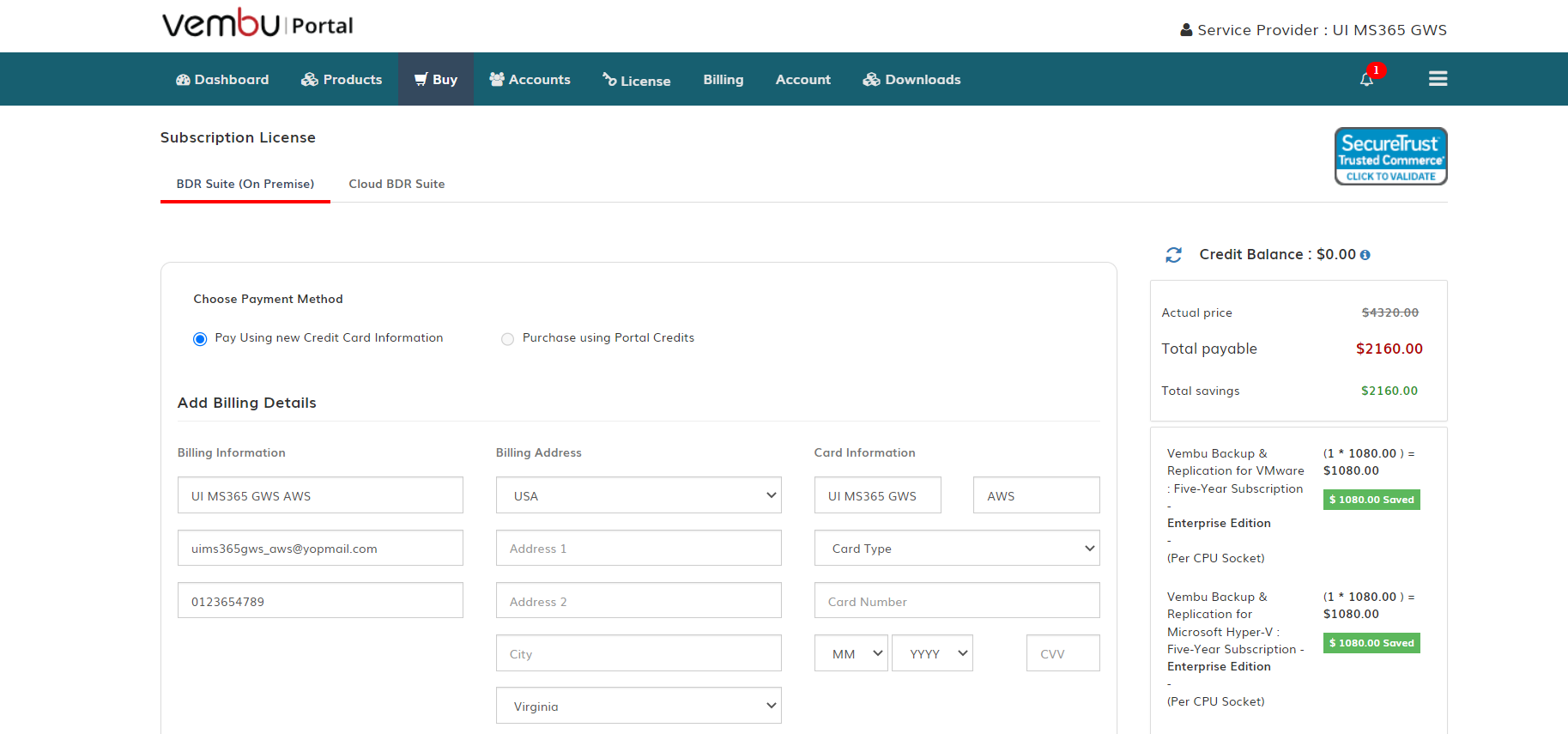Click the CVV field
Viewport: 1568px width, 734px height.
click(x=1062, y=653)
